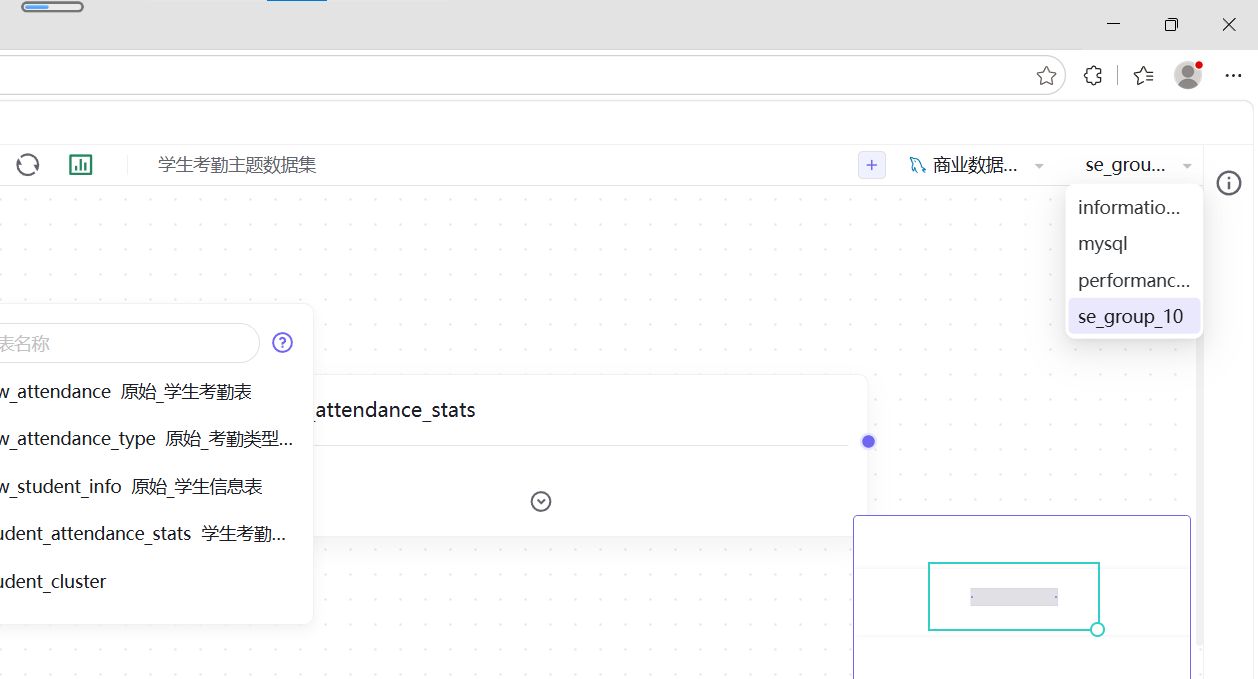Expand the attendance_stats card chevron

click(541, 501)
